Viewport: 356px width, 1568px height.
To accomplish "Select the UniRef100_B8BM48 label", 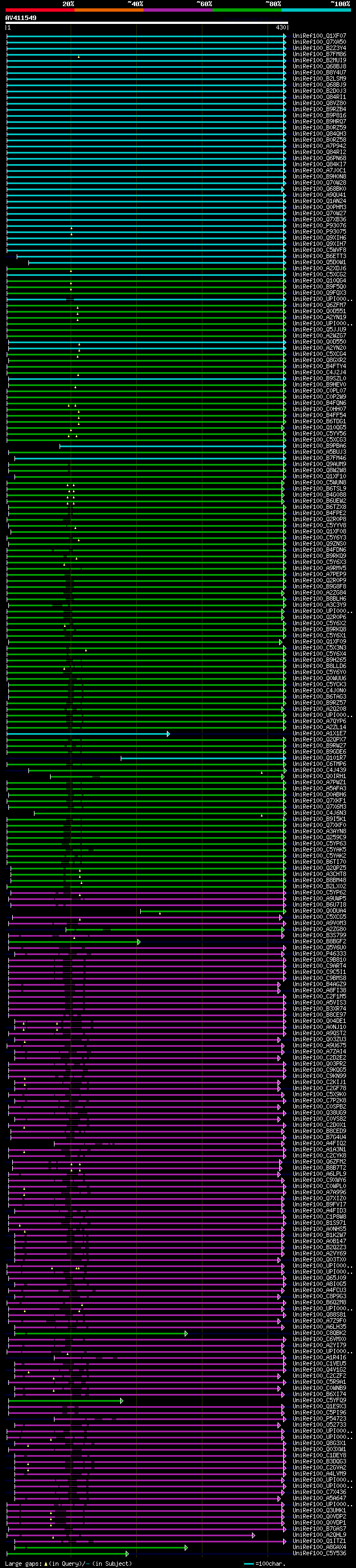I will 319,880.
